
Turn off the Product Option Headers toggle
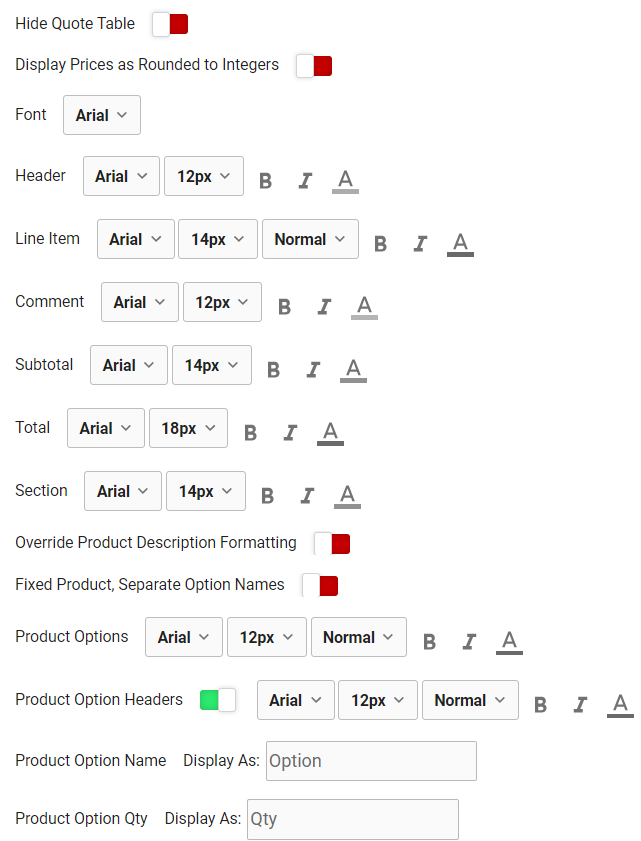218,700
